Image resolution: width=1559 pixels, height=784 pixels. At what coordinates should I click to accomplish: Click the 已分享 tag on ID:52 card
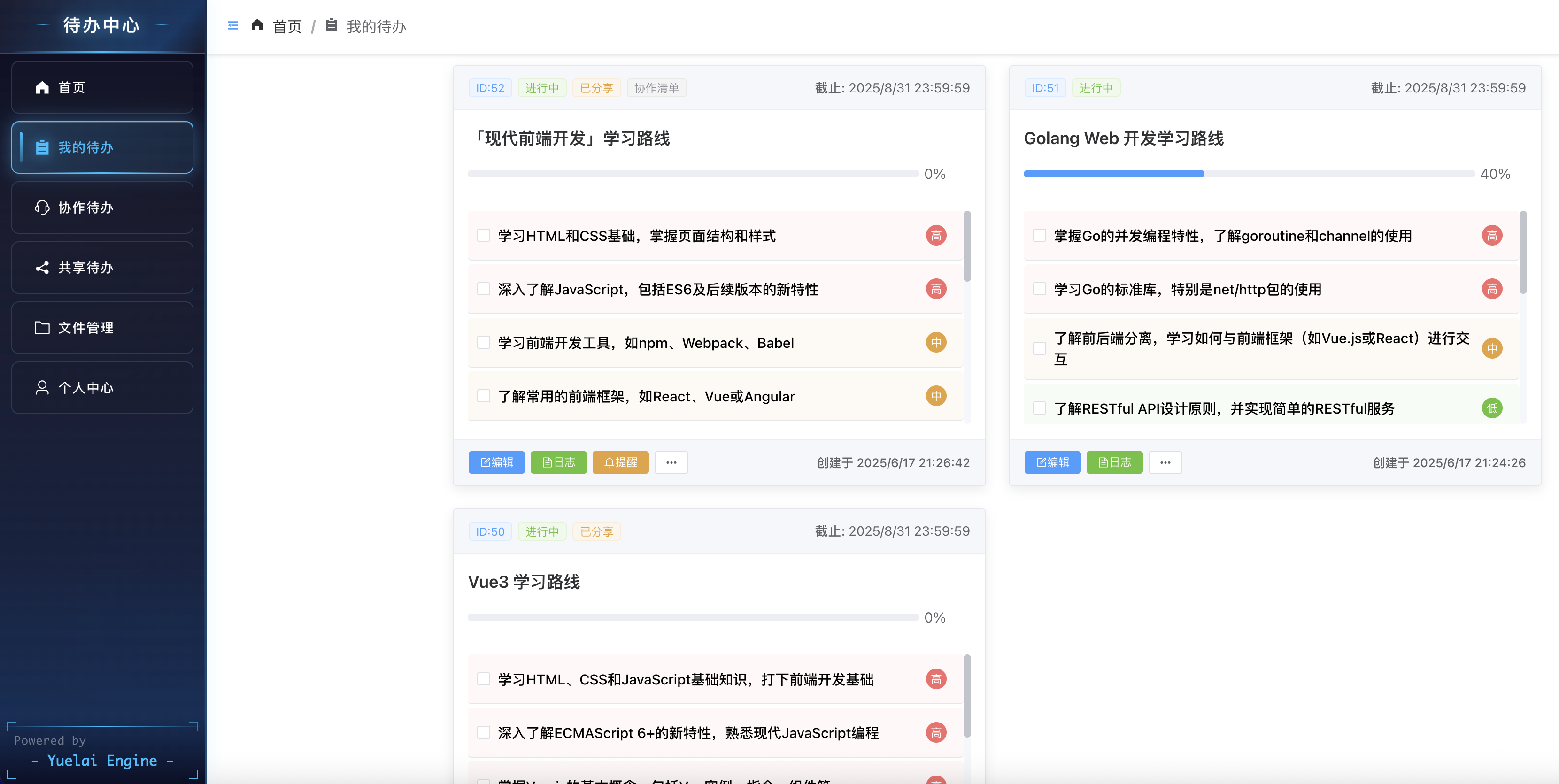pyautogui.click(x=597, y=88)
